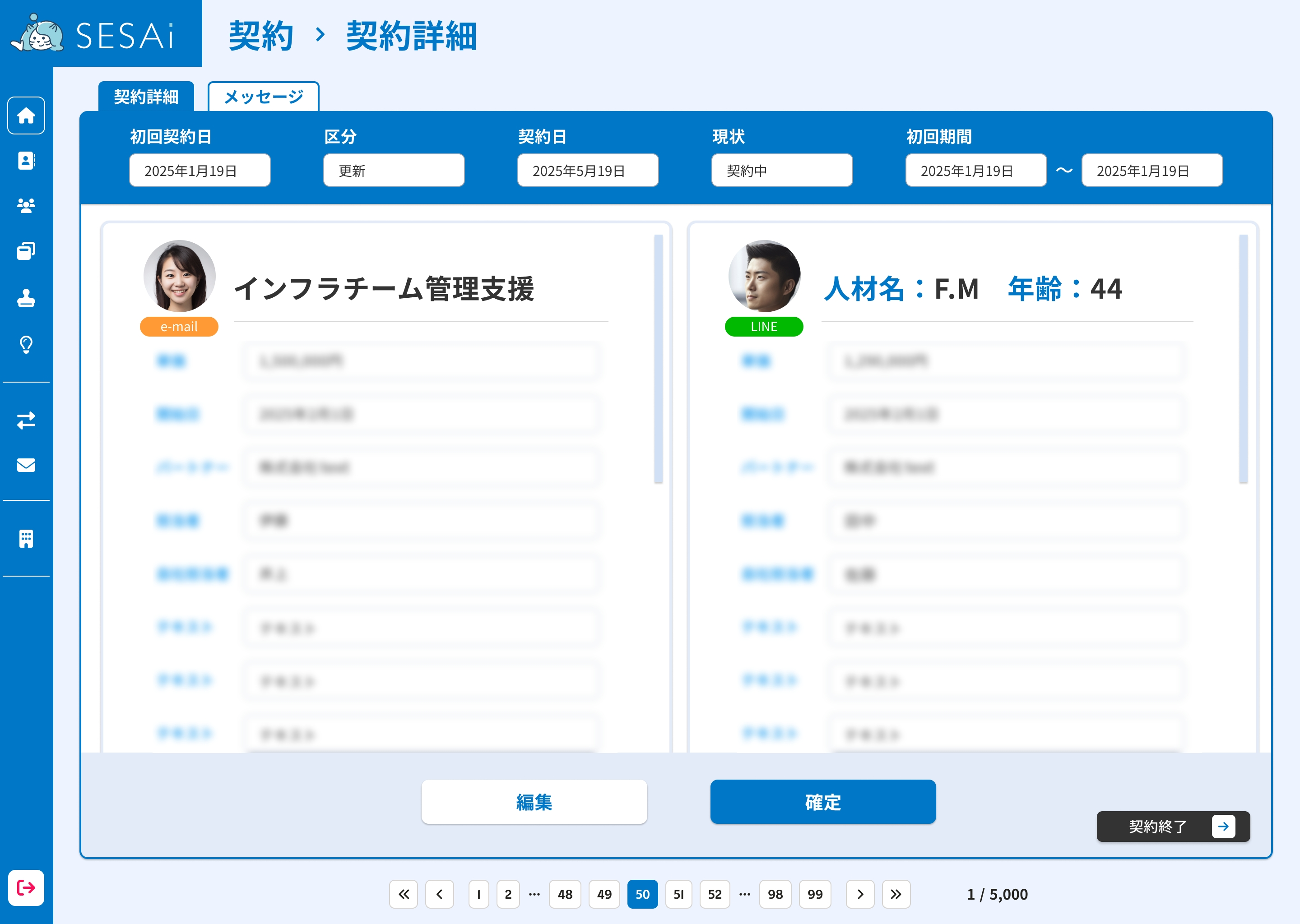This screenshot has height=924, width=1300.
Task: Open the contacts address book icon
Action: [26, 161]
